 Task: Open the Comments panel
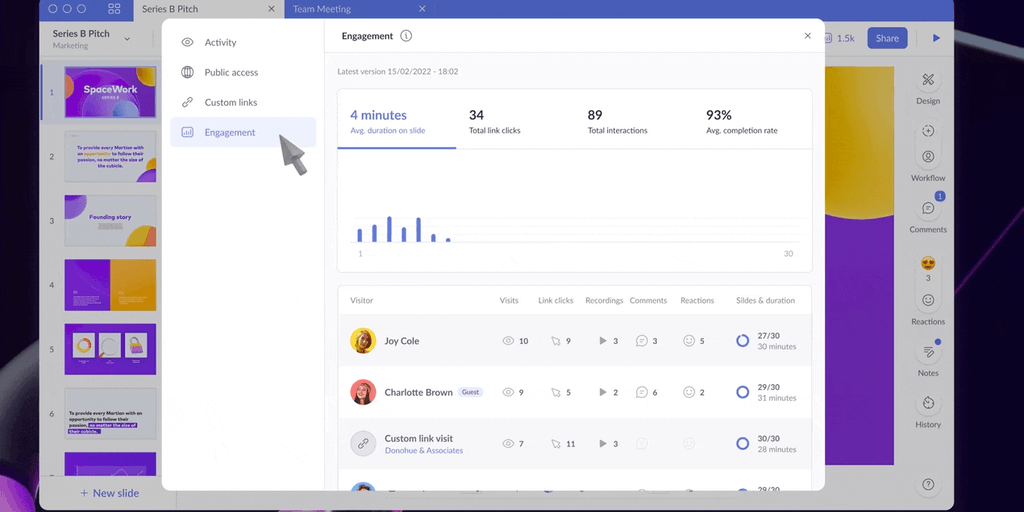tap(928, 209)
